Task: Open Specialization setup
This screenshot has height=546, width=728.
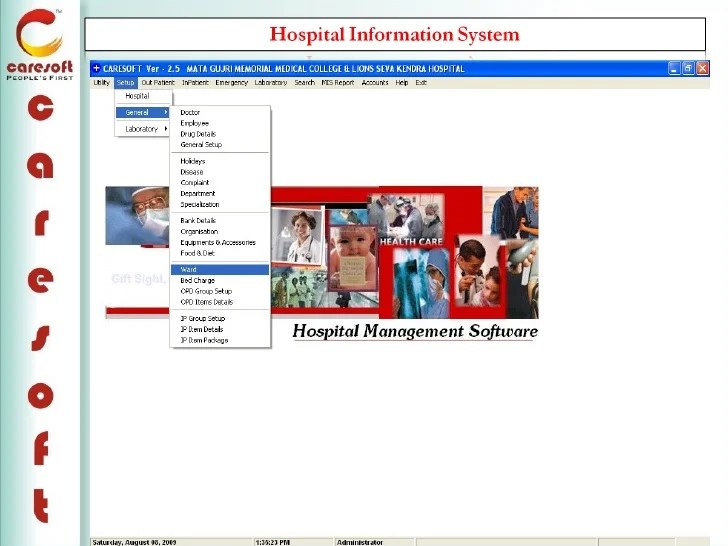Action: [220, 204]
